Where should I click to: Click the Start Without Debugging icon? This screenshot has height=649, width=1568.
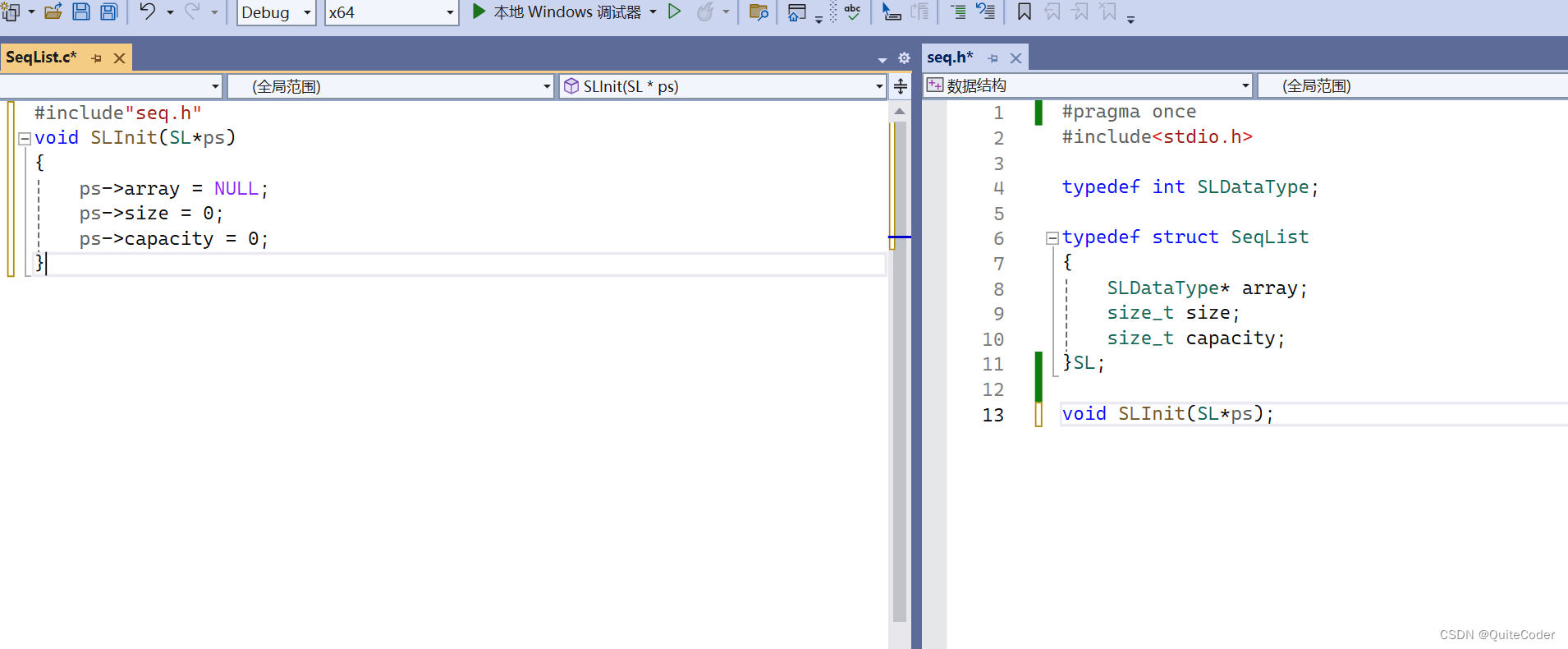pos(674,12)
